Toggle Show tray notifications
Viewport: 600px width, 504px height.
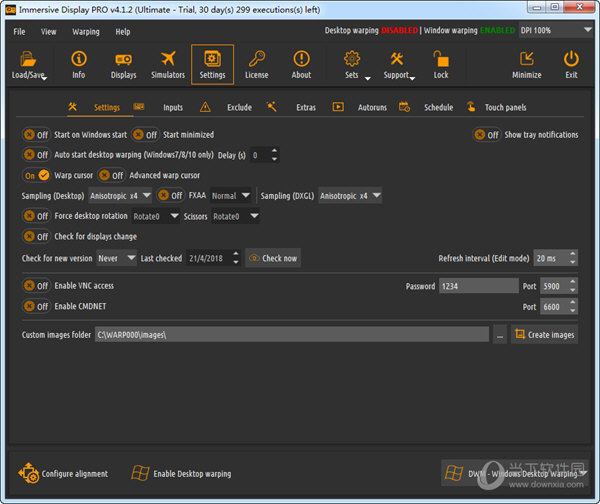487,135
